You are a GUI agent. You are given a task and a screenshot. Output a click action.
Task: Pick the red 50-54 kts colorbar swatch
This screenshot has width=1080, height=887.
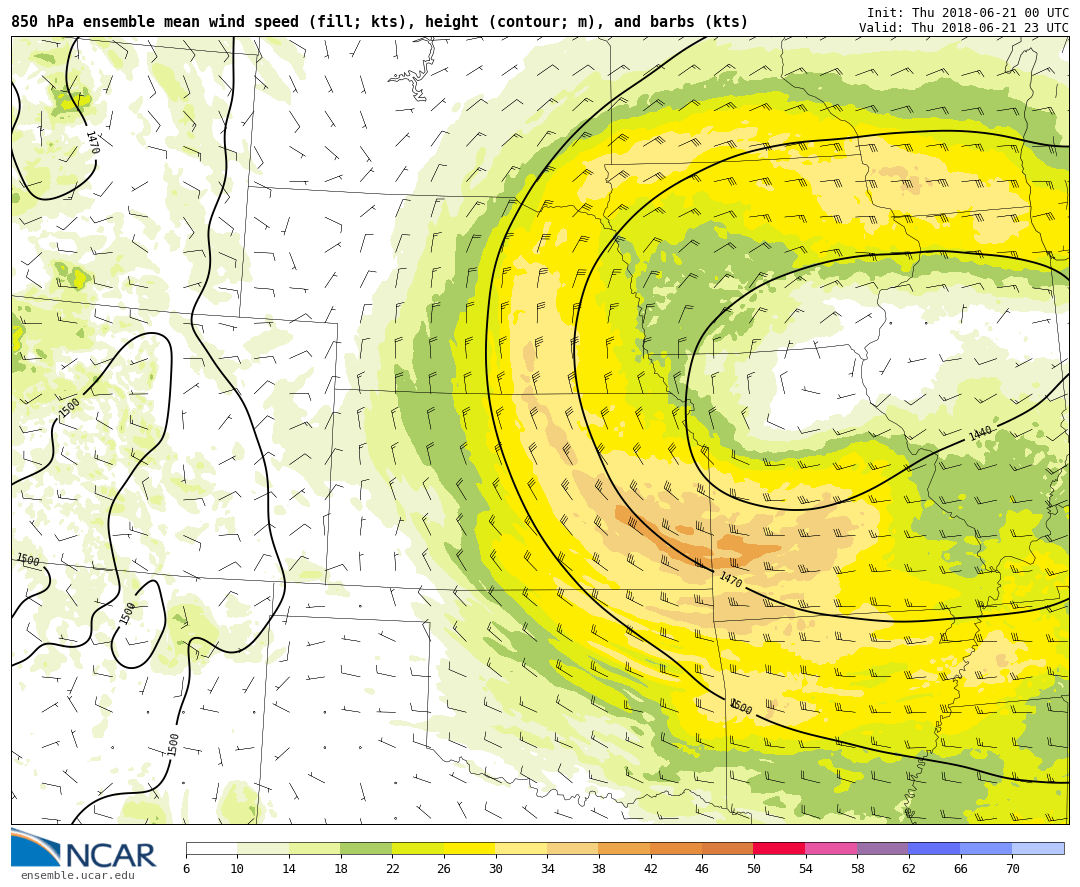point(780,848)
